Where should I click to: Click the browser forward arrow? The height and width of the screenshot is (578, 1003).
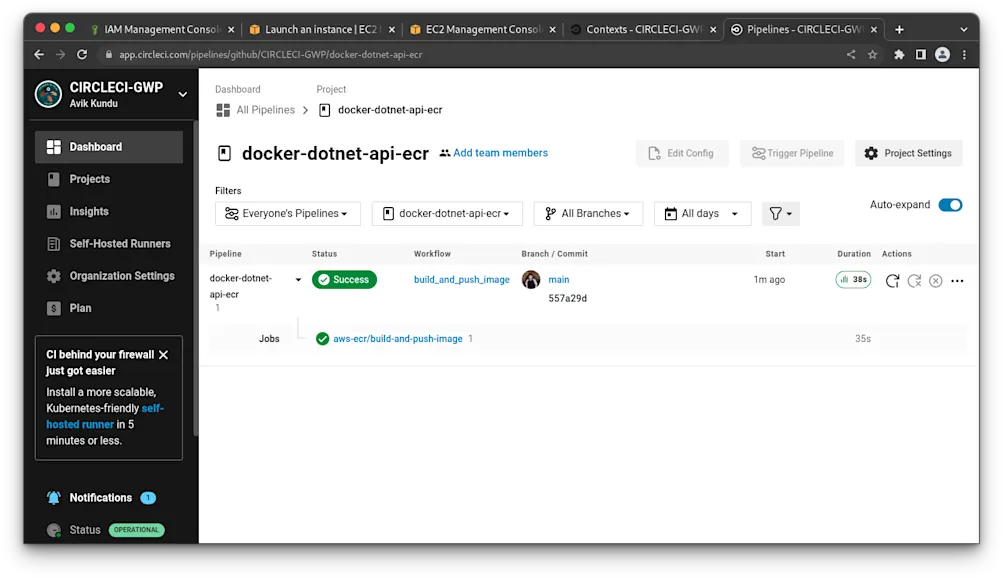point(60,55)
